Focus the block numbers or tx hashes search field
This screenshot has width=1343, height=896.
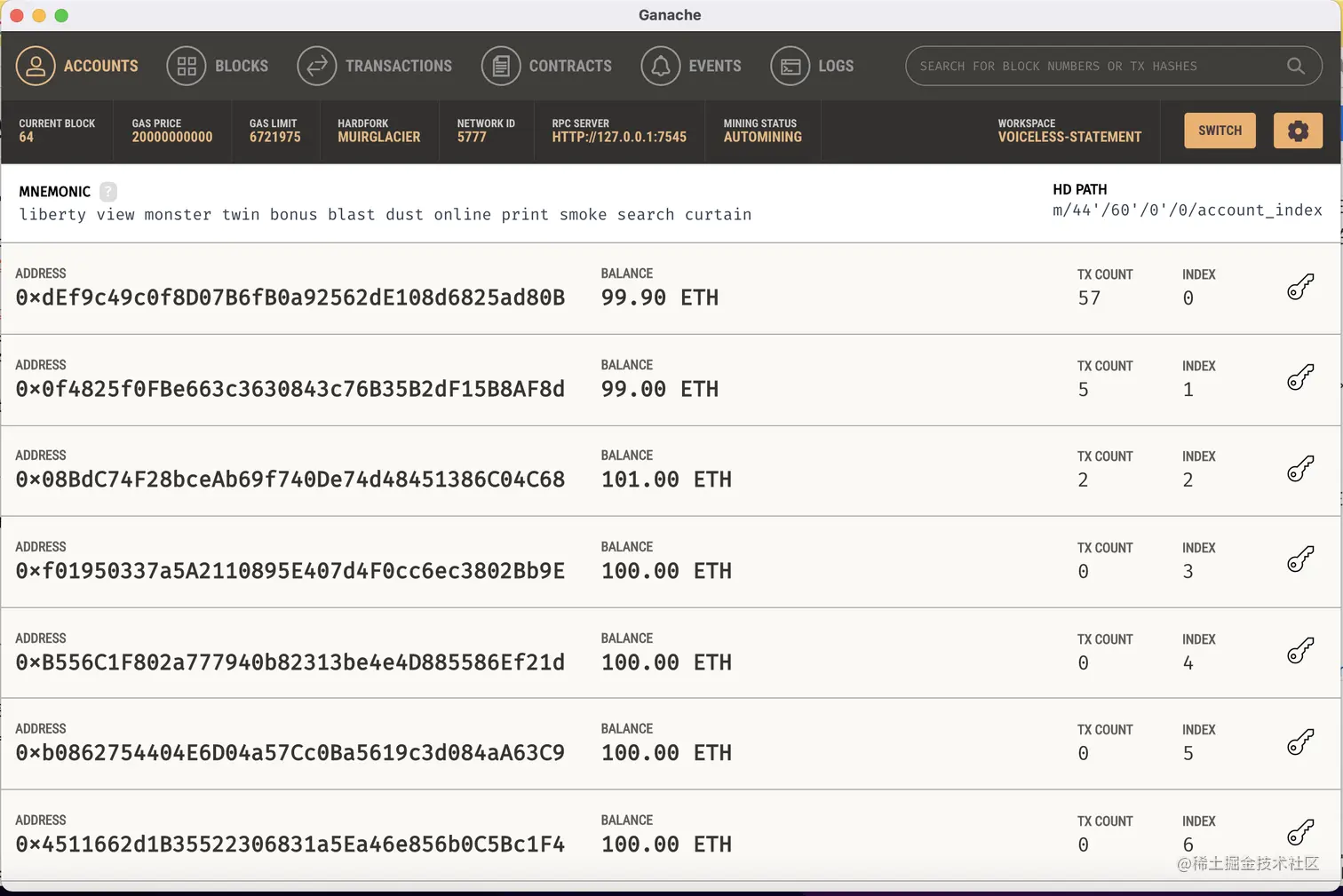tap(1114, 66)
